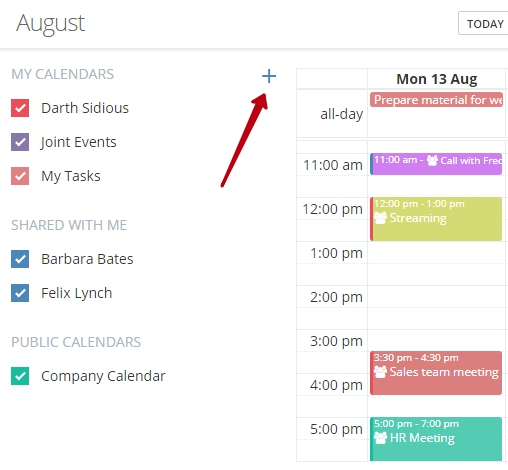This screenshot has height=470, width=508.
Task: Open the HR Meeting event
Action: tap(436, 439)
